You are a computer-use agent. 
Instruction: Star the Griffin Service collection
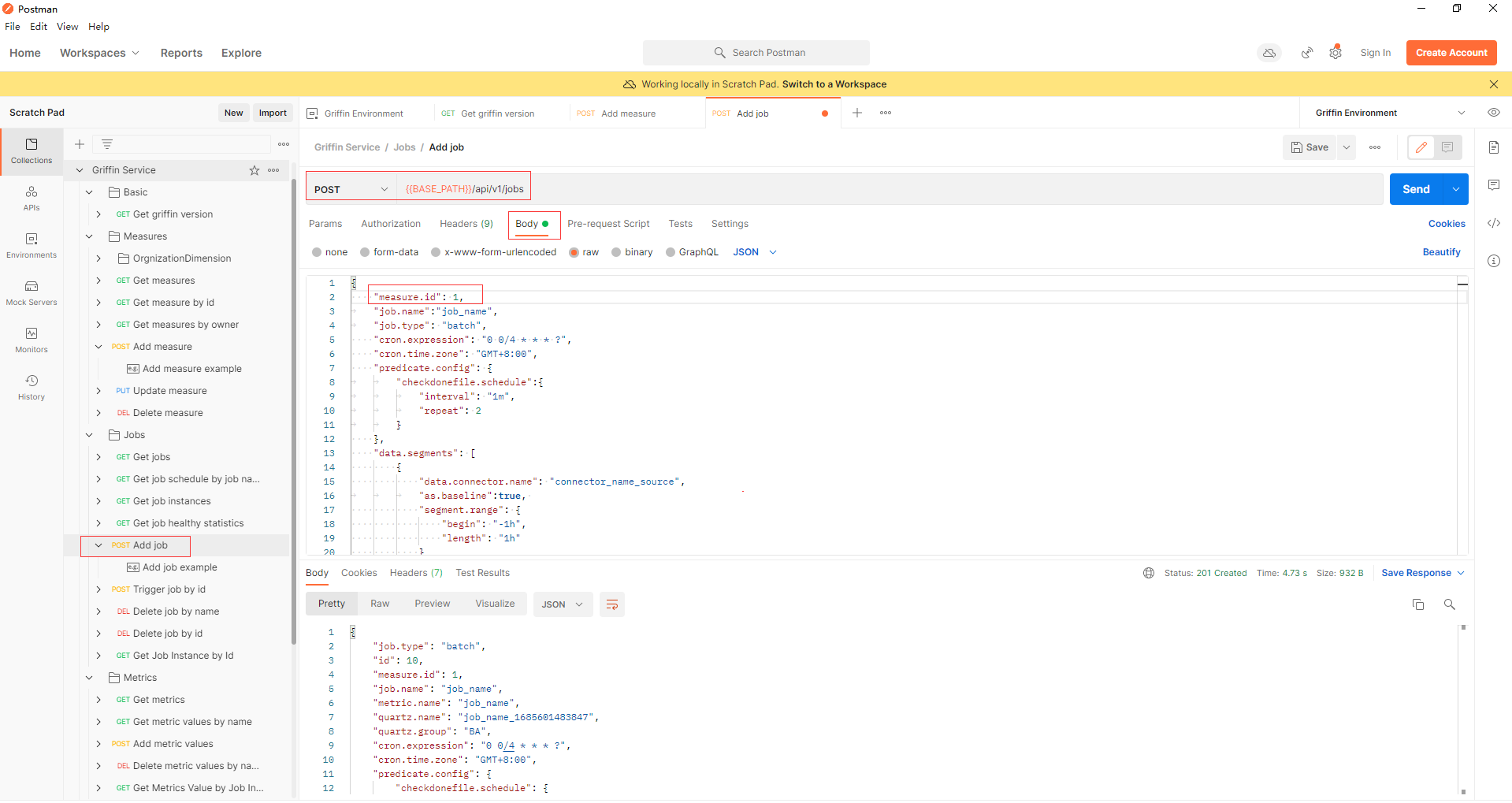pos(254,170)
